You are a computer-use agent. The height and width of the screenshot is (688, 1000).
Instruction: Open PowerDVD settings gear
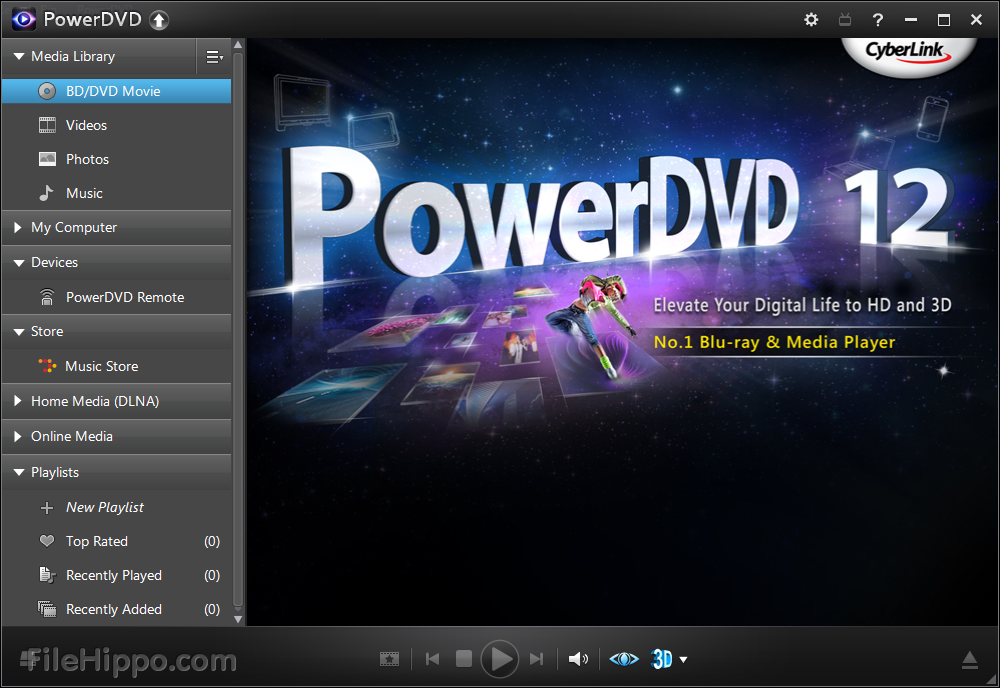[x=811, y=20]
